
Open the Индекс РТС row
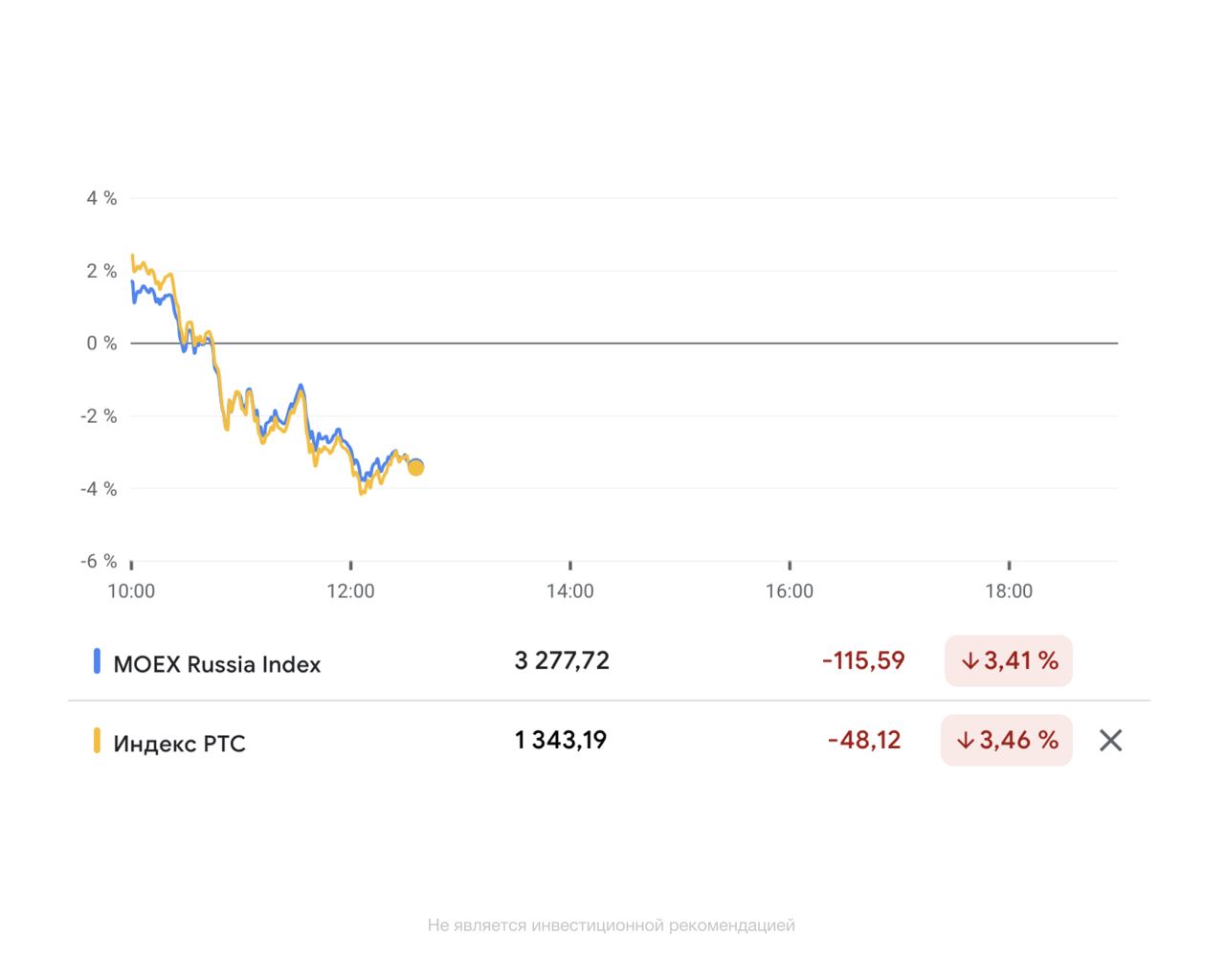180,744
